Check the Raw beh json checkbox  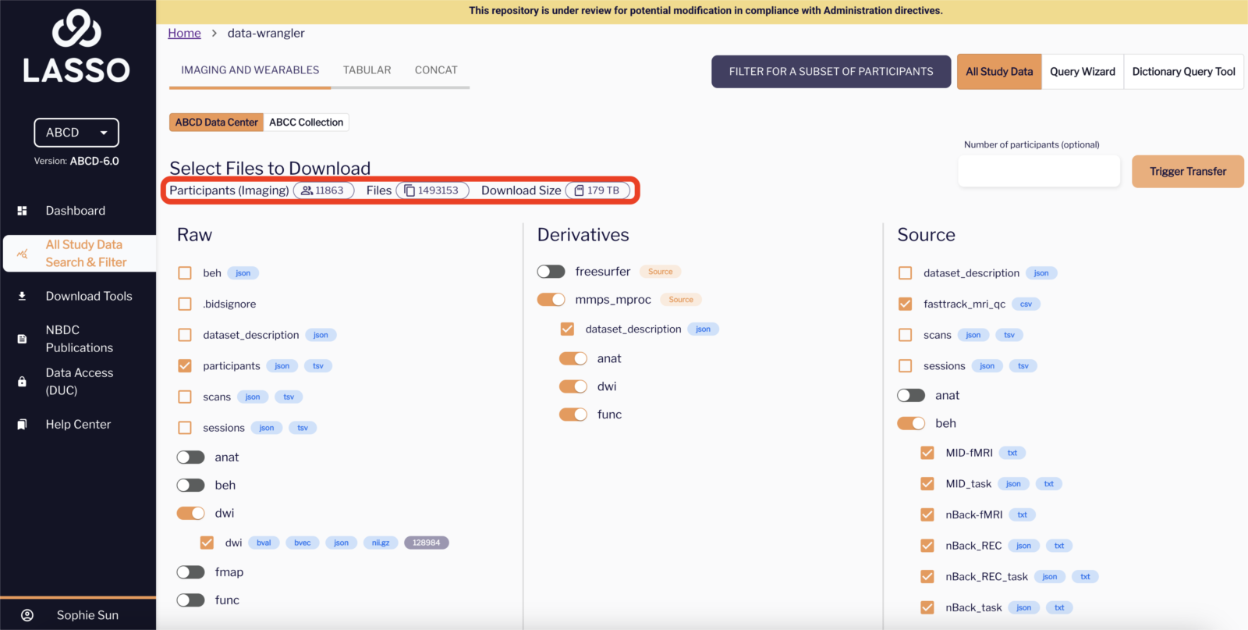coord(184,273)
